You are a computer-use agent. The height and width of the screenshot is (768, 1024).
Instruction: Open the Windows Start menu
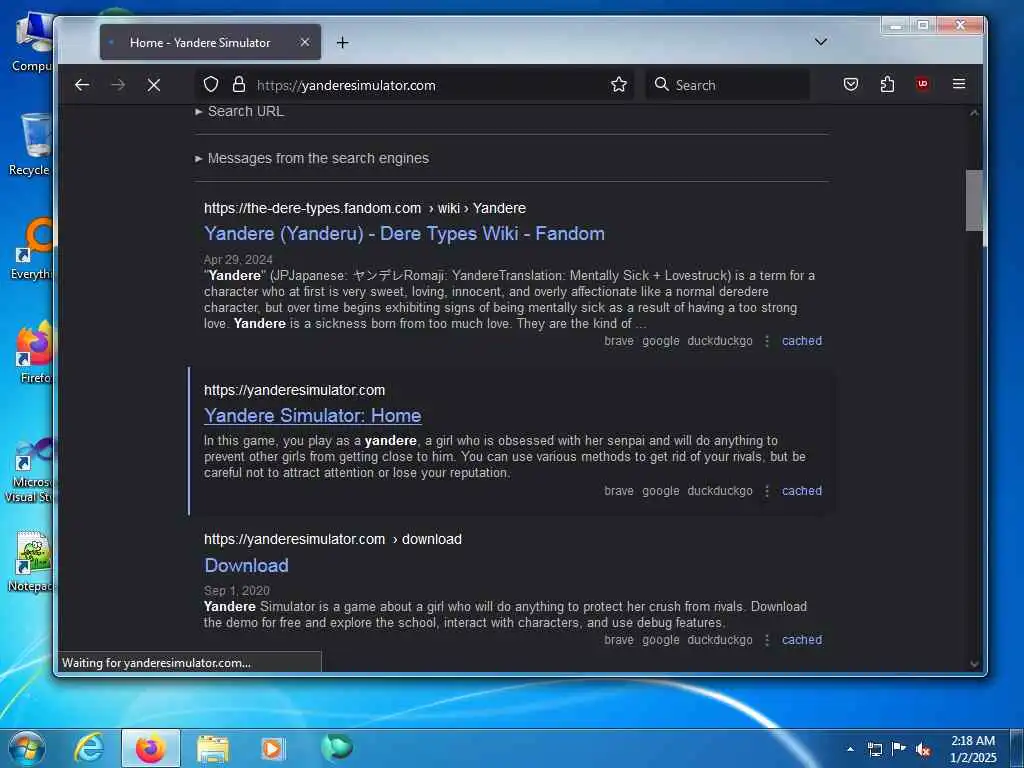(x=27, y=748)
